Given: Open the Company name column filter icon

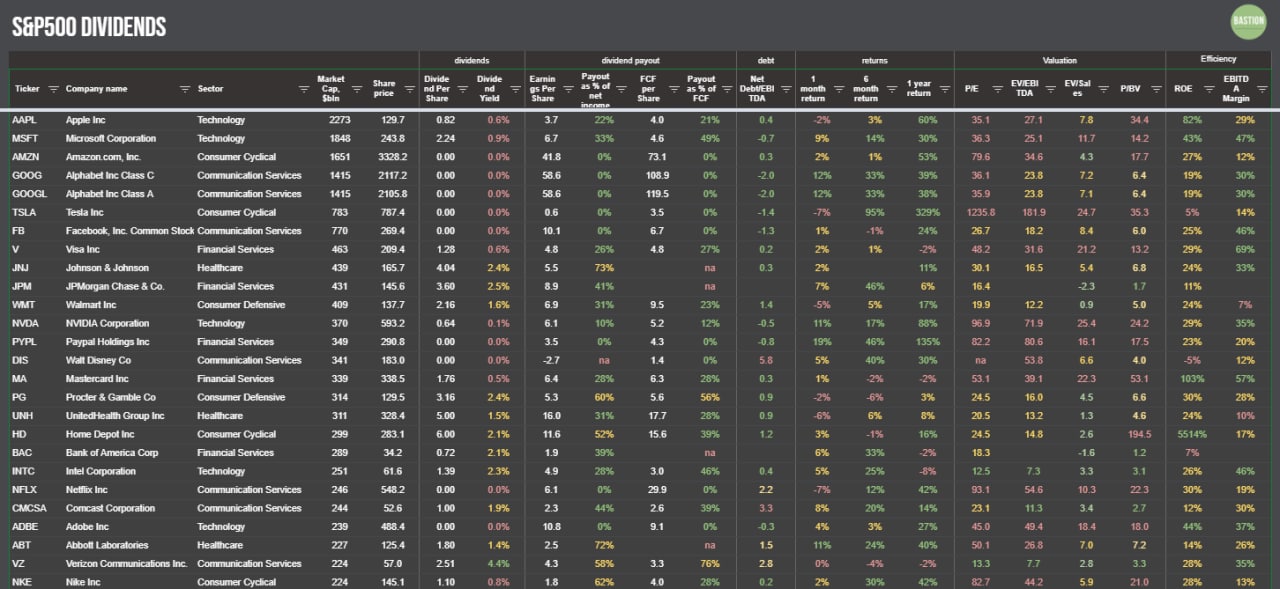Looking at the screenshot, I should click(183, 89).
